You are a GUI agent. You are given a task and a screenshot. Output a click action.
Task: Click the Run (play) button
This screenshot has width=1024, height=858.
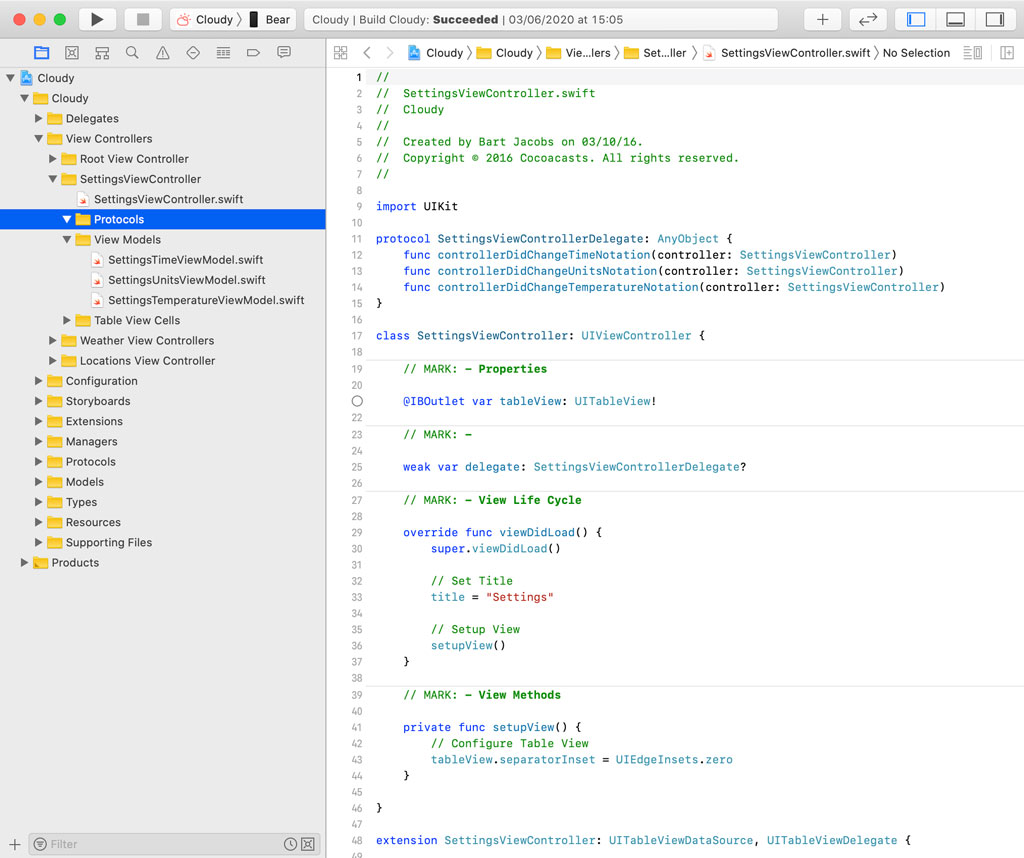97,19
